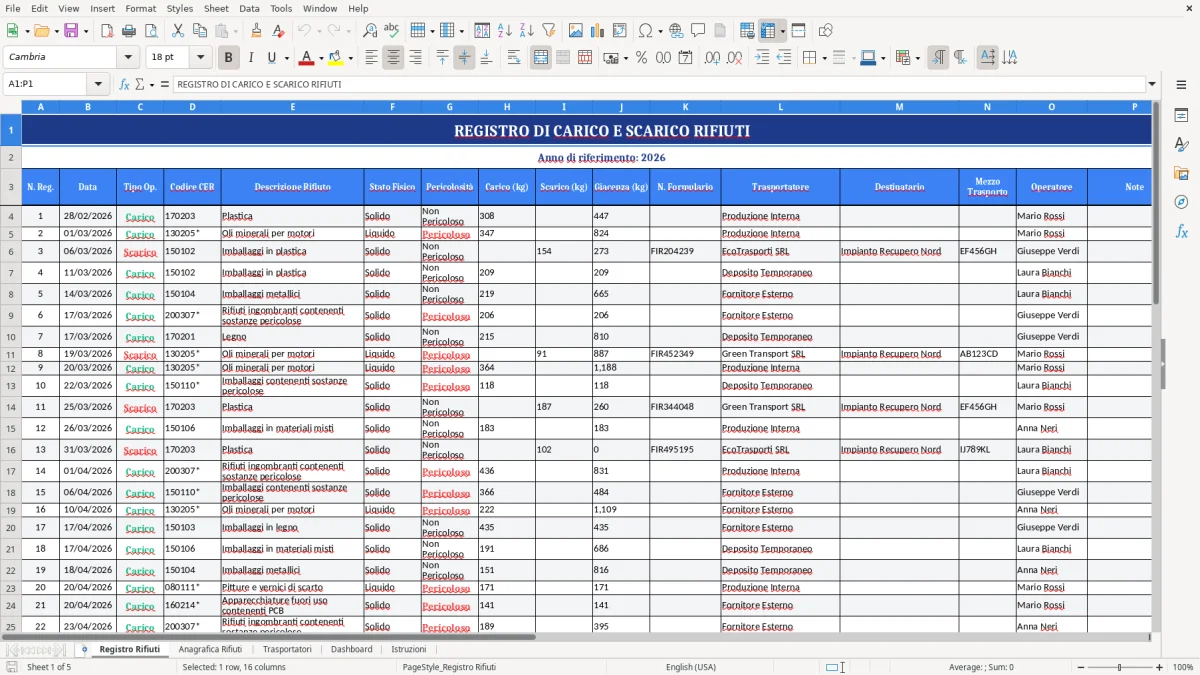Format cell as date
1200x675 pixels.
point(685,58)
